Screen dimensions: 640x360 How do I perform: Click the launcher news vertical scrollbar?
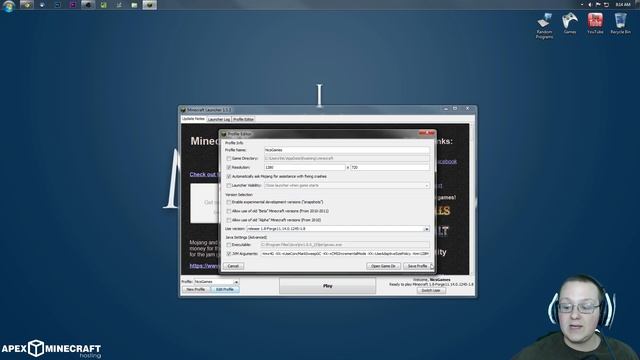point(472,199)
